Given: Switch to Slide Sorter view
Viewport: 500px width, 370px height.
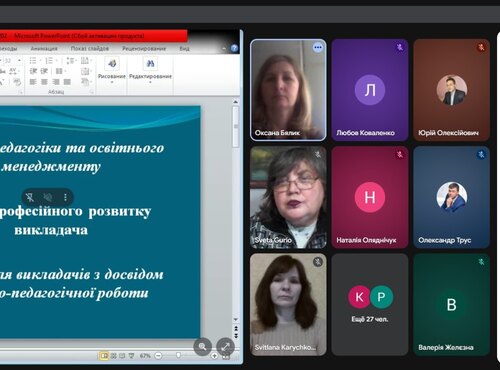Looking at the screenshot, I should point(113,356).
